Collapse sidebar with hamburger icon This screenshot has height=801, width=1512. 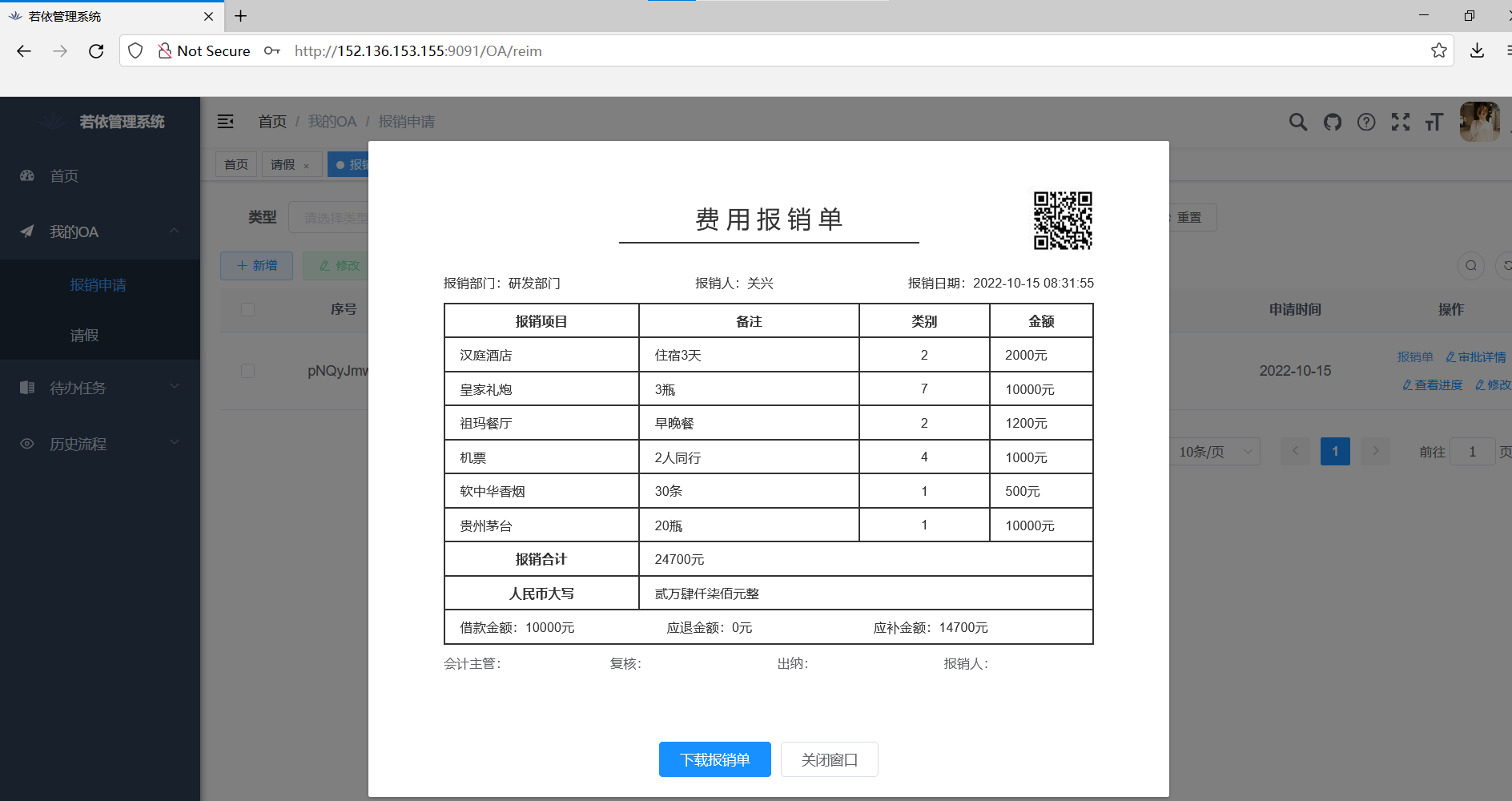pos(226,122)
